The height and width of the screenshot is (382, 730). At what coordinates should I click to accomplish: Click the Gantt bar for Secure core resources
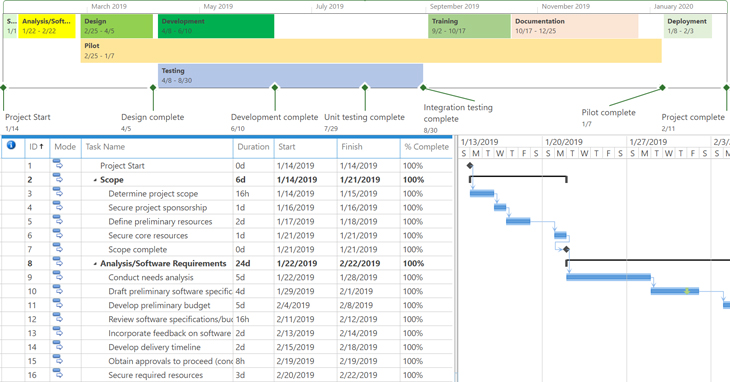[x=561, y=235]
